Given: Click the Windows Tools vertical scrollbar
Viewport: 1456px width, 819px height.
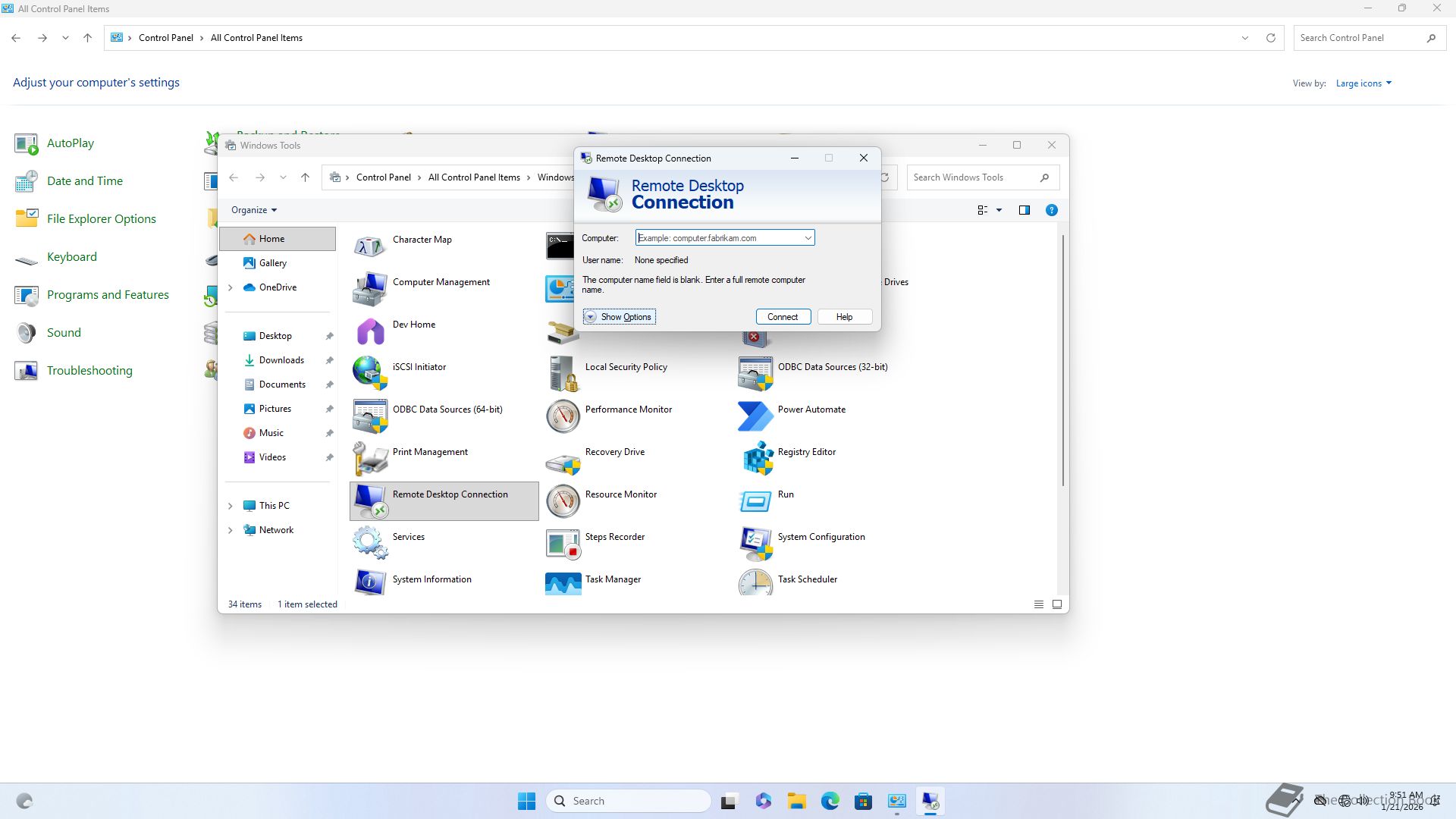Looking at the screenshot, I should (x=1063, y=360).
